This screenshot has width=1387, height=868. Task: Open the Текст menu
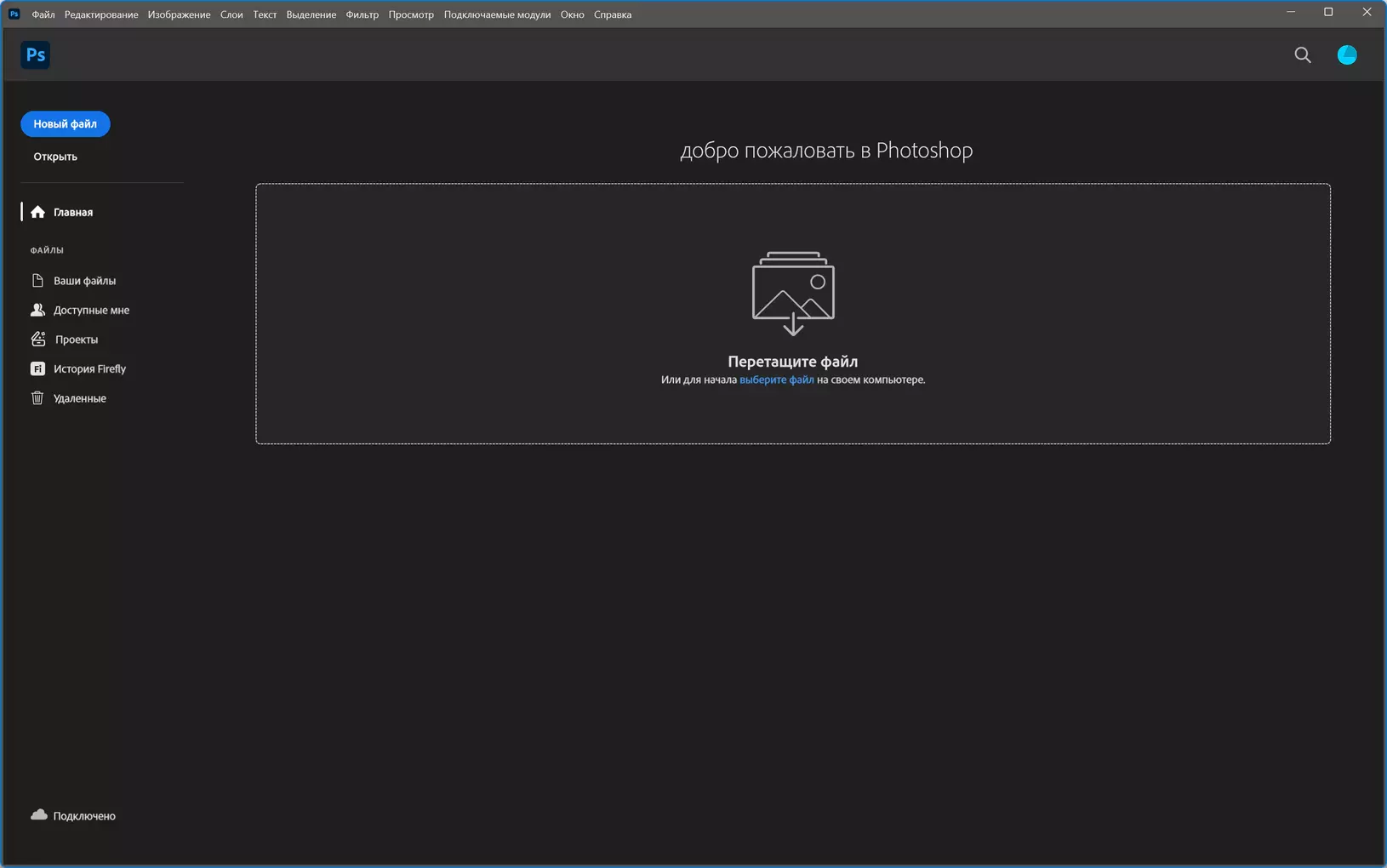coord(265,14)
